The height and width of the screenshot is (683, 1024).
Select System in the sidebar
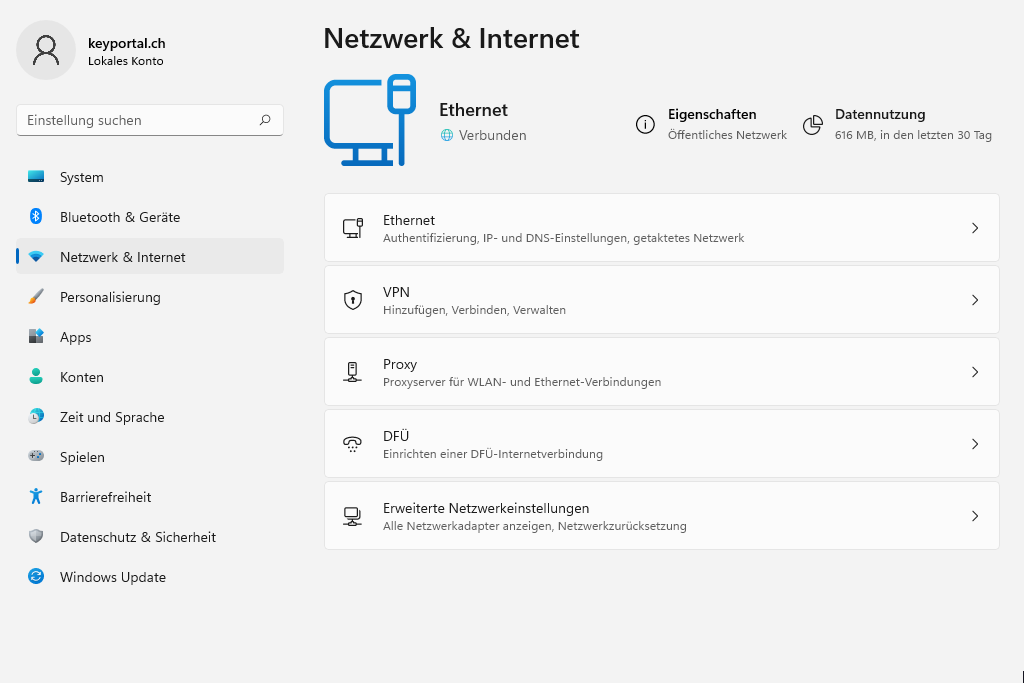82,177
